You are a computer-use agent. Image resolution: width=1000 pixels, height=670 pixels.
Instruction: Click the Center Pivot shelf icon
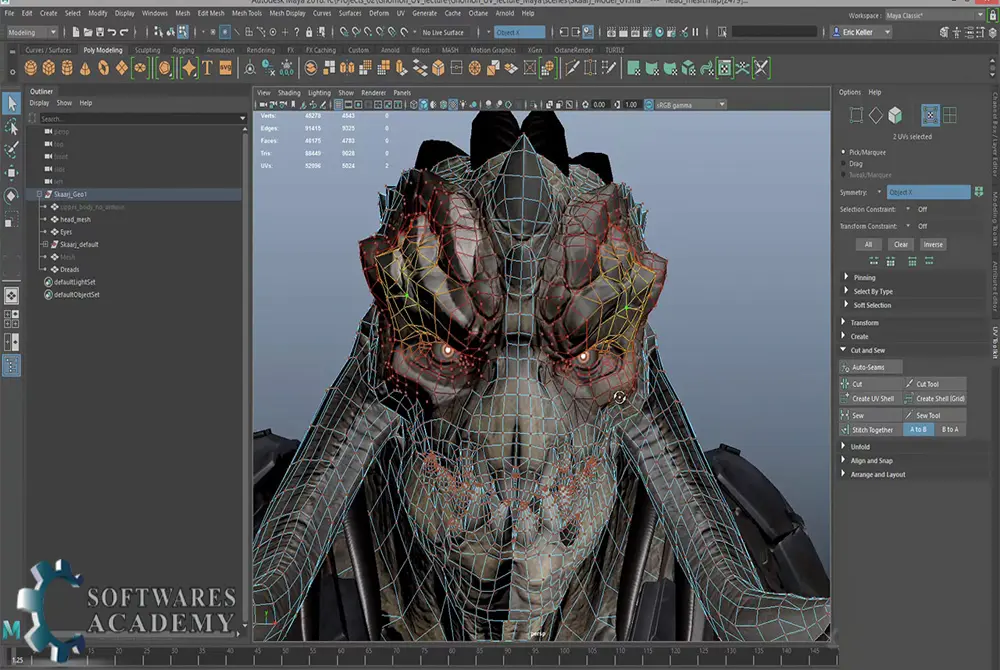(250, 68)
